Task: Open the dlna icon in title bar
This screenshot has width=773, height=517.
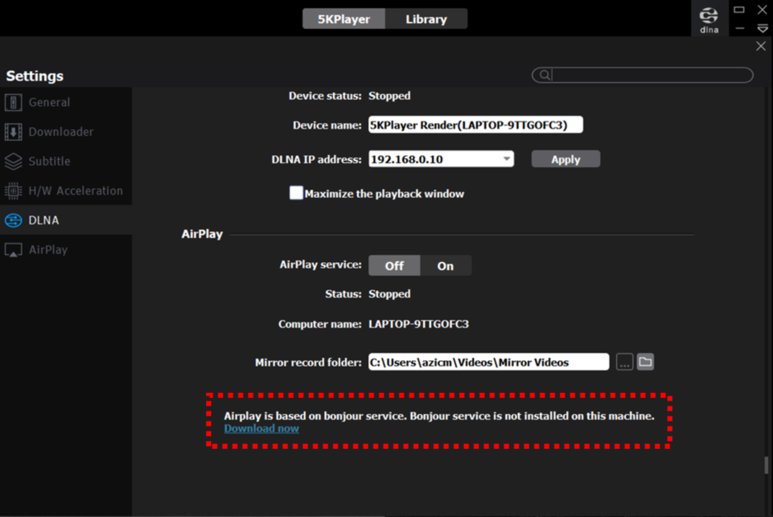Action: pos(709,20)
